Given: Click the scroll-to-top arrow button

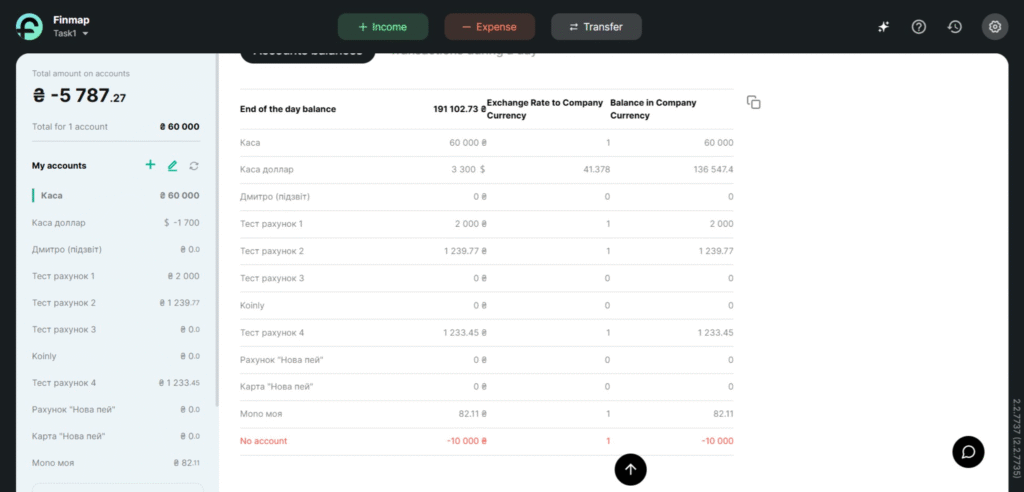Looking at the screenshot, I should click(630, 468).
